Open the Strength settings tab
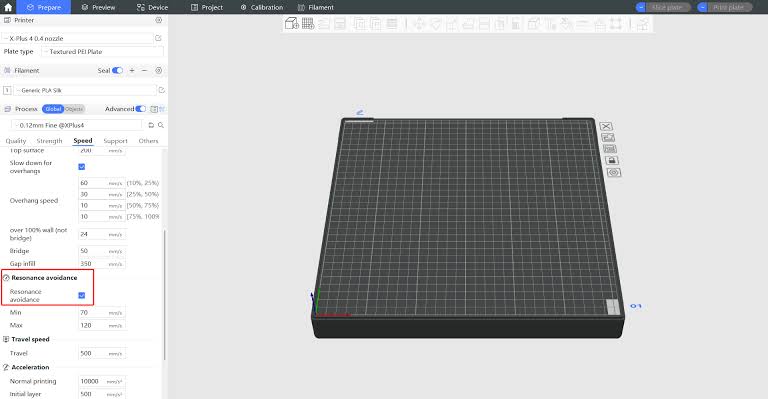This screenshot has height=399, width=768. tap(49, 141)
